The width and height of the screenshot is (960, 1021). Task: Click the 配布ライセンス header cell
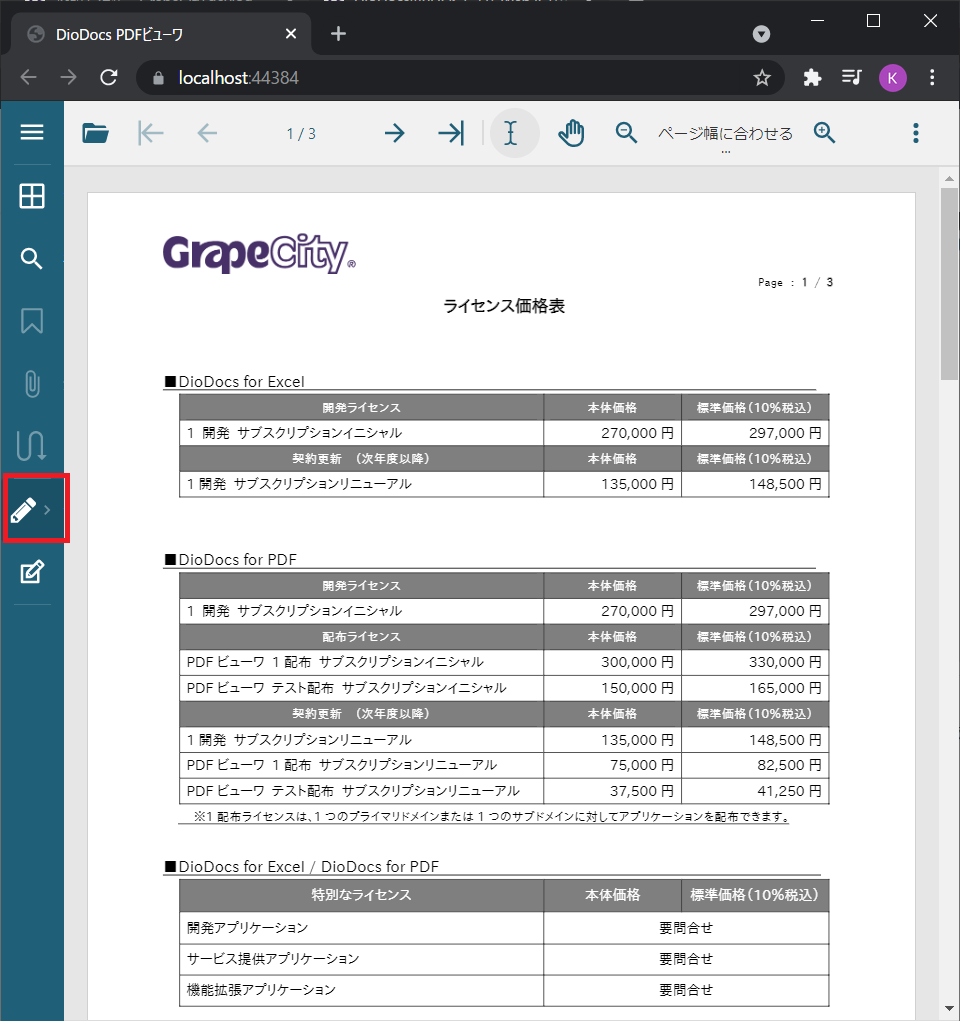coord(361,637)
